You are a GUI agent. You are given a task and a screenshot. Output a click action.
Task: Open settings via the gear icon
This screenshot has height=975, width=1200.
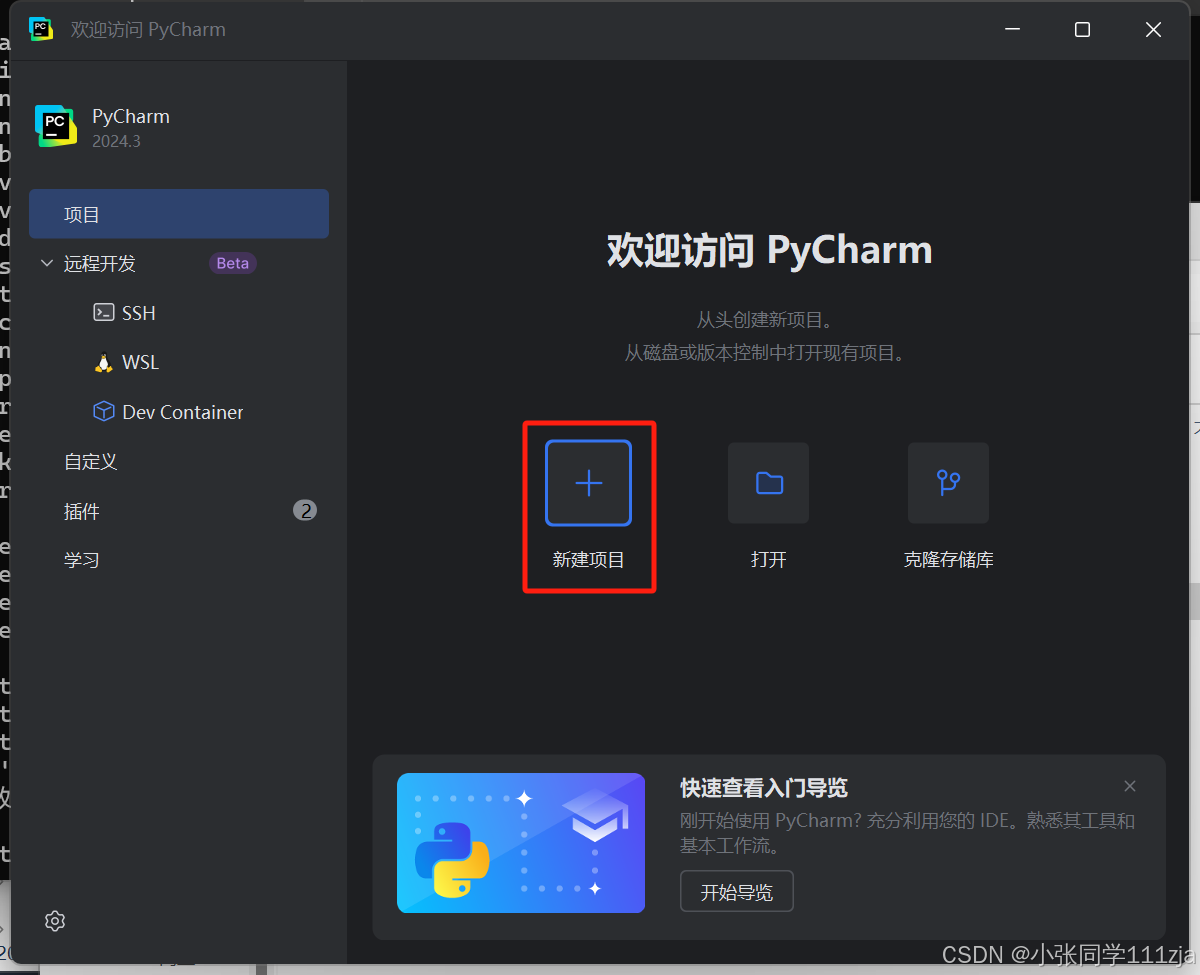pyautogui.click(x=55, y=921)
